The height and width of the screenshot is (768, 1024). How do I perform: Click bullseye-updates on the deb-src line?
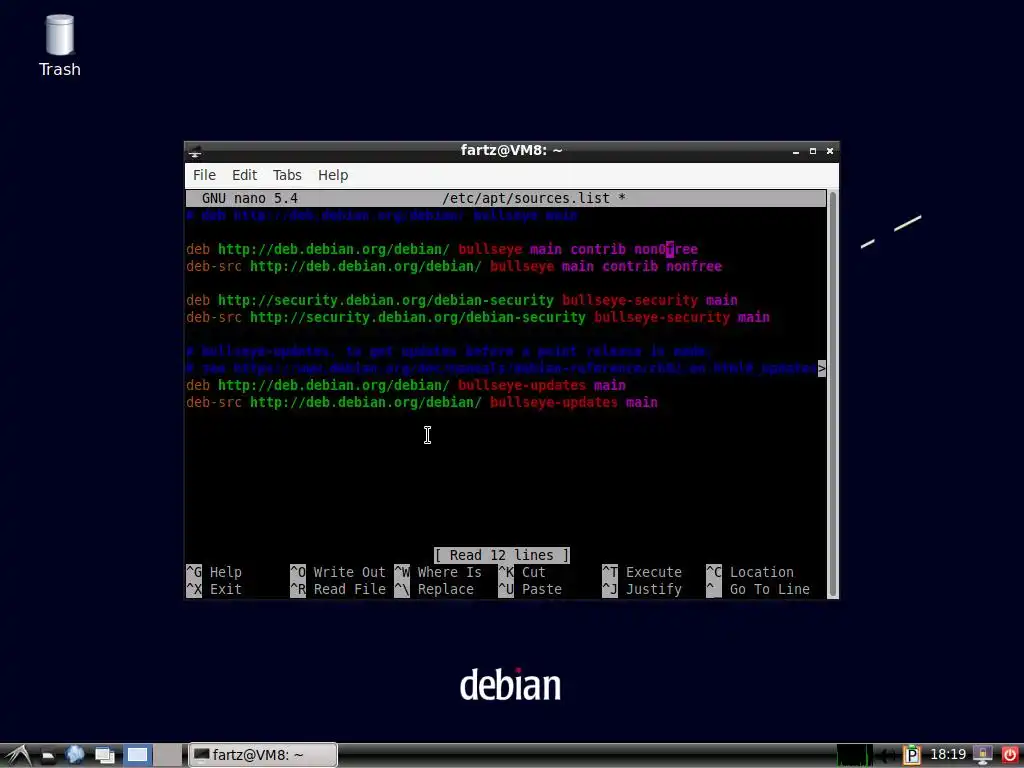[554, 402]
